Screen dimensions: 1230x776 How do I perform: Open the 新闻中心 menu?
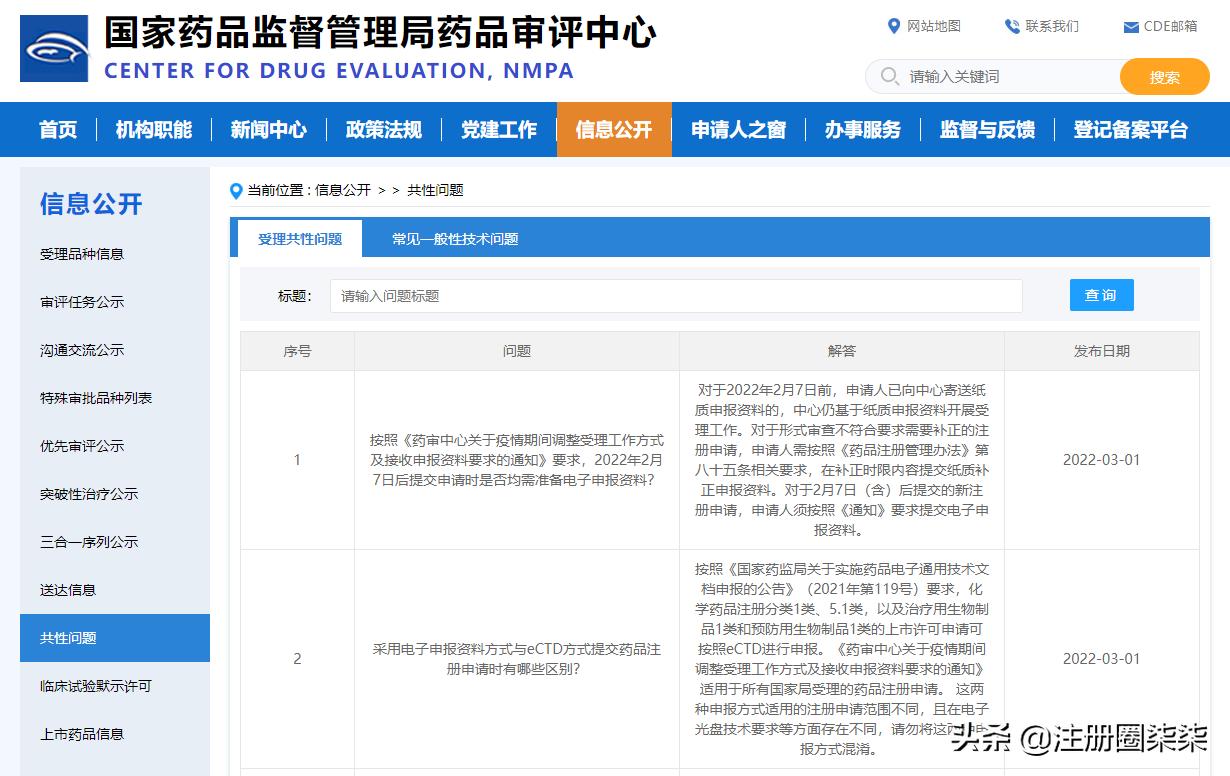point(267,129)
